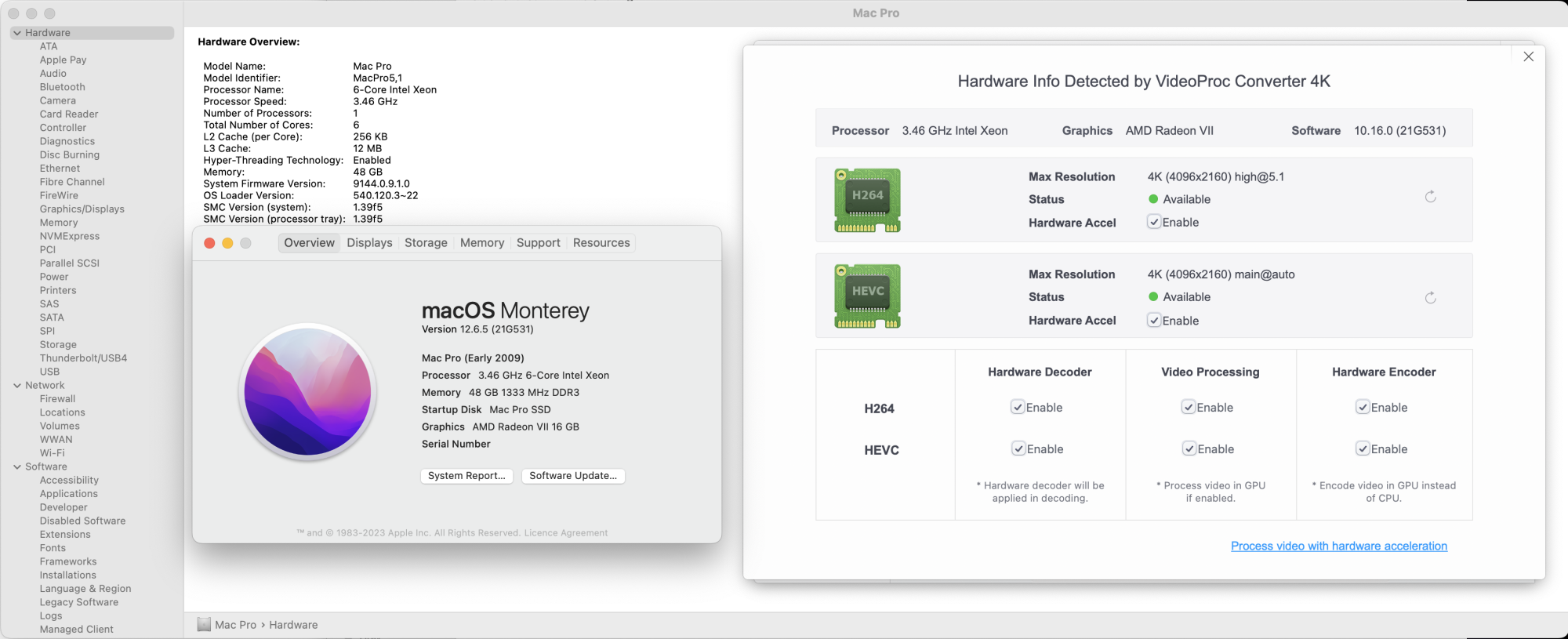The width and height of the screenshot is (1568, 639).
Task: Open the Licence Agreement link
Action: click(566, 533)
